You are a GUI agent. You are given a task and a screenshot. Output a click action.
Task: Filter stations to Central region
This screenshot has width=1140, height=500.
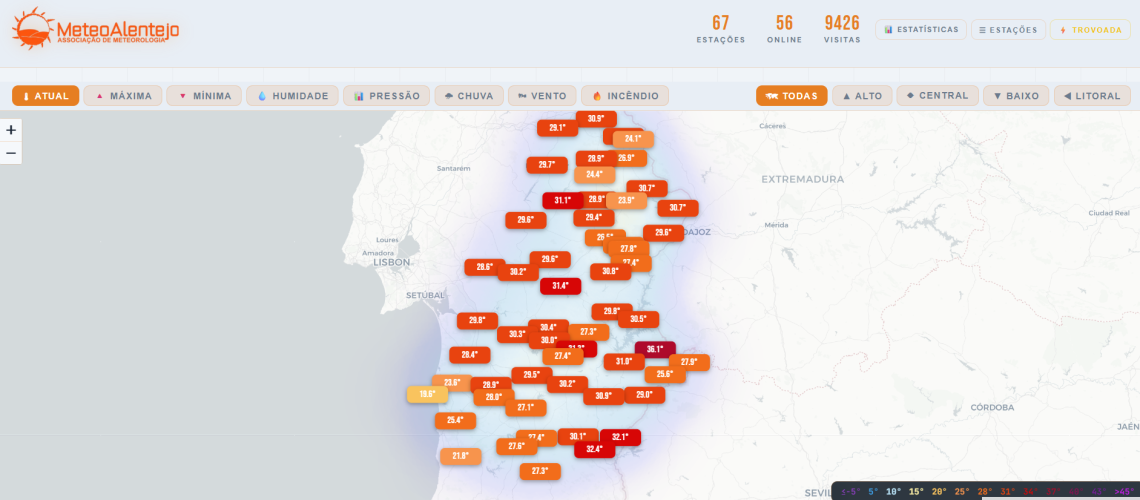pyautogui.click(x=937, y=96)
